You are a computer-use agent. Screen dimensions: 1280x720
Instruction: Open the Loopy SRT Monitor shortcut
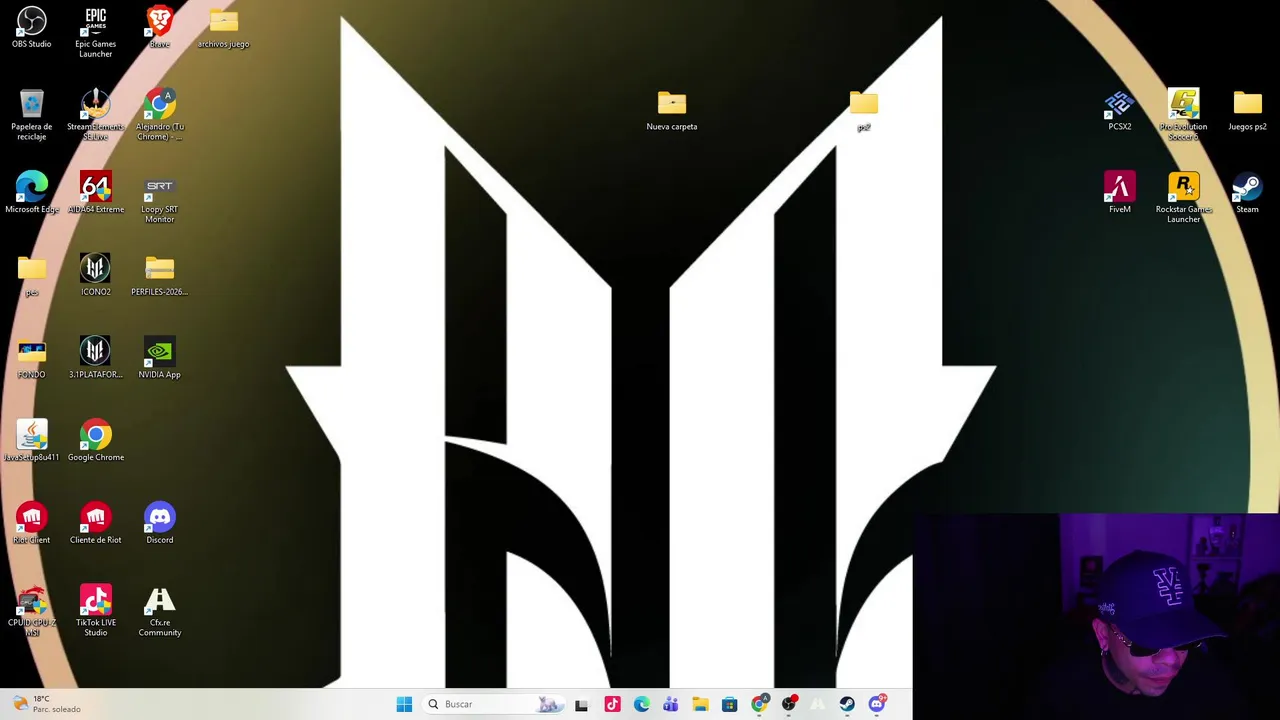tap(159, 198)
